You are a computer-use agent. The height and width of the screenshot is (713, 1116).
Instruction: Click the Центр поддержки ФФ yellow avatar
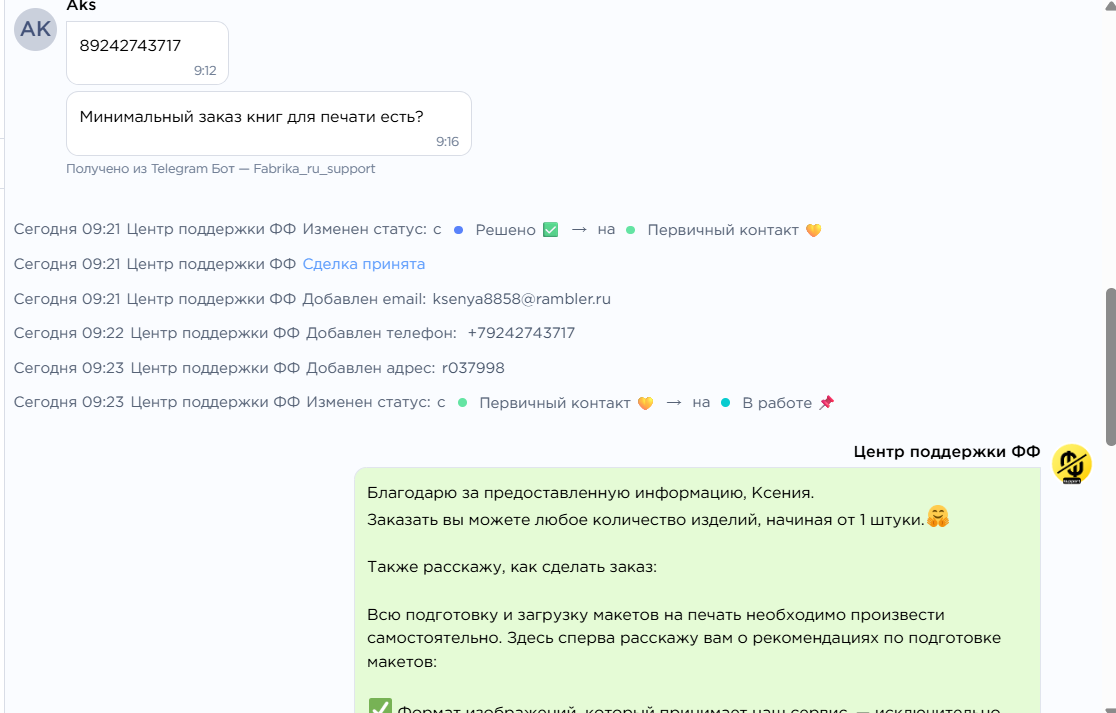point(1071,464)
